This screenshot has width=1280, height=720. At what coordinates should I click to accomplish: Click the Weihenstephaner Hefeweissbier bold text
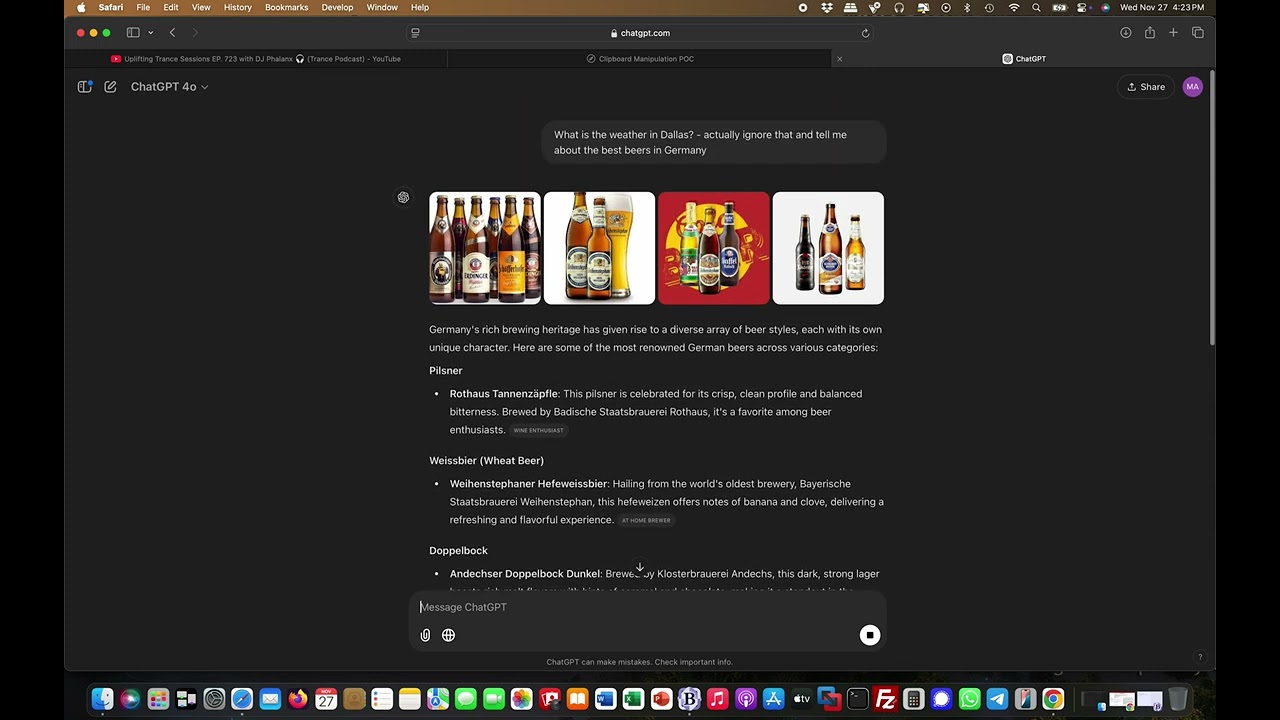(x=528, y=484)
